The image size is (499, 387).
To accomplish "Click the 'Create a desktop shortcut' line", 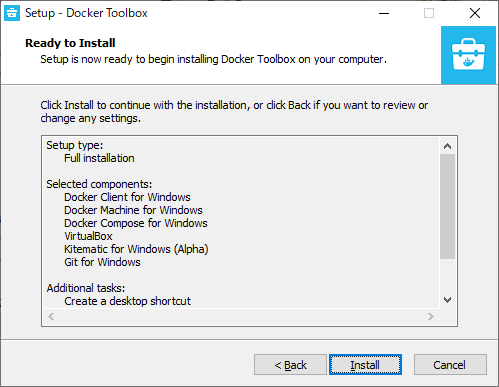I will point(127,301).
